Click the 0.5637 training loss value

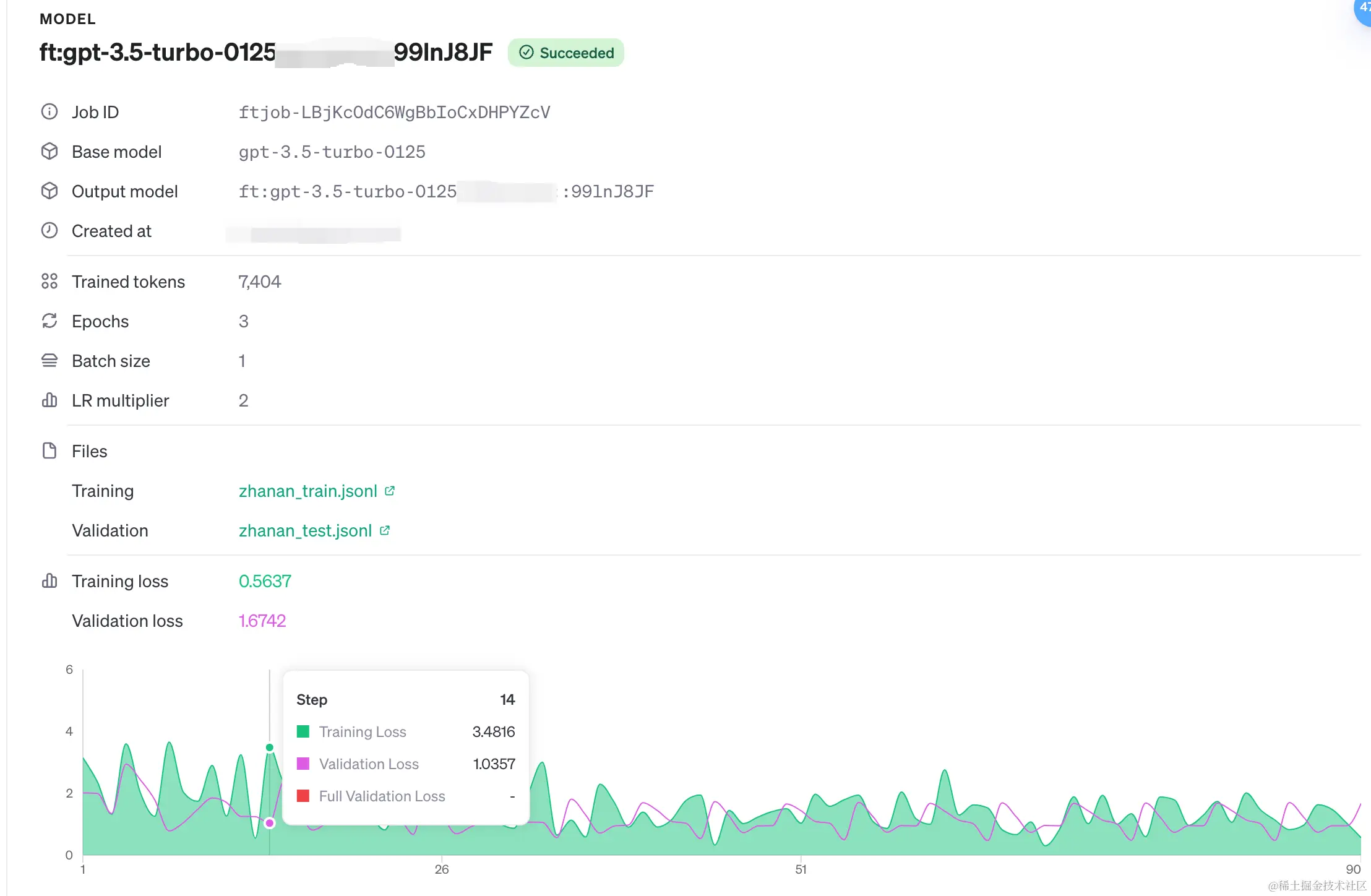pyautogui.click(x=265, y=581)
